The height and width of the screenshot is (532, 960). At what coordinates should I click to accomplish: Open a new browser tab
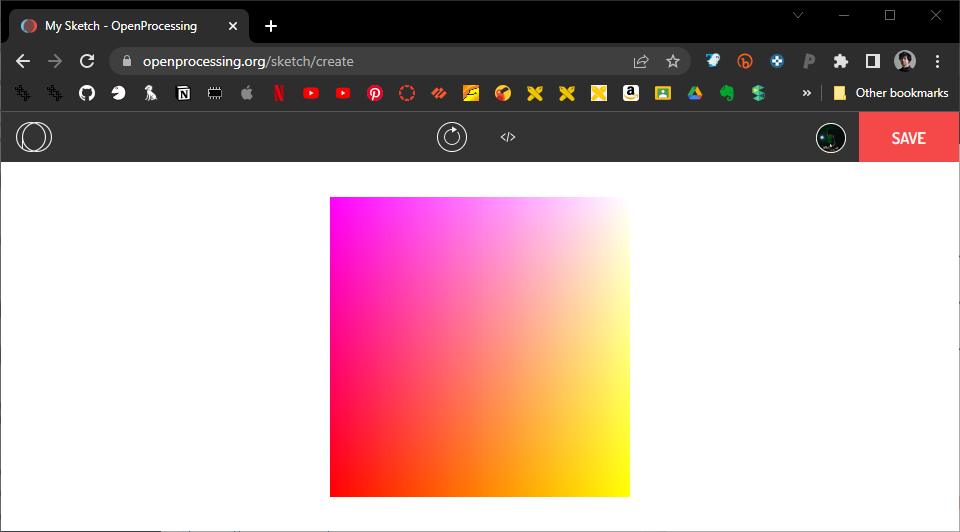(271, 26)
